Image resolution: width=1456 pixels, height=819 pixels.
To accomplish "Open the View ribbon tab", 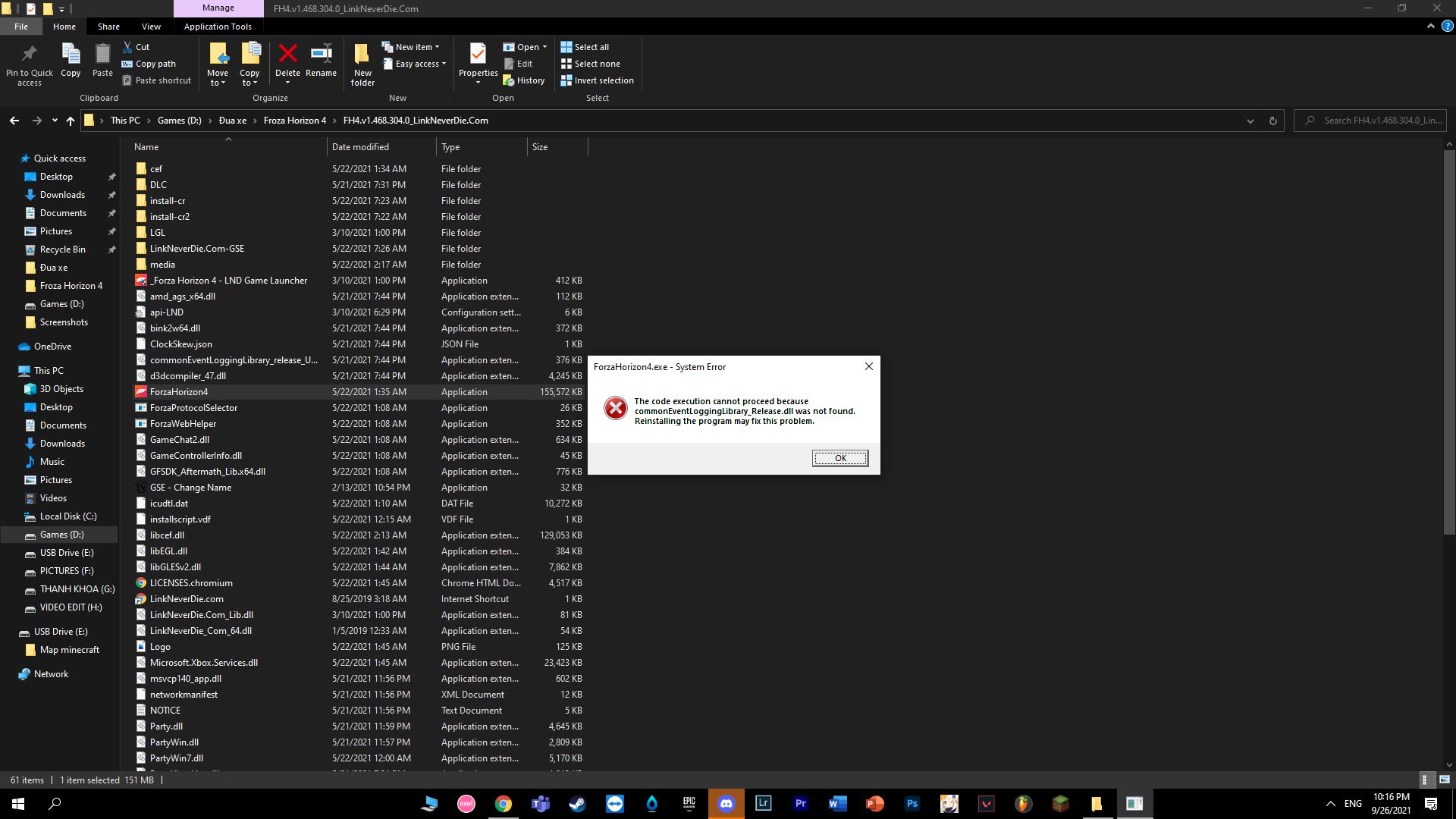I will [151, 27].
